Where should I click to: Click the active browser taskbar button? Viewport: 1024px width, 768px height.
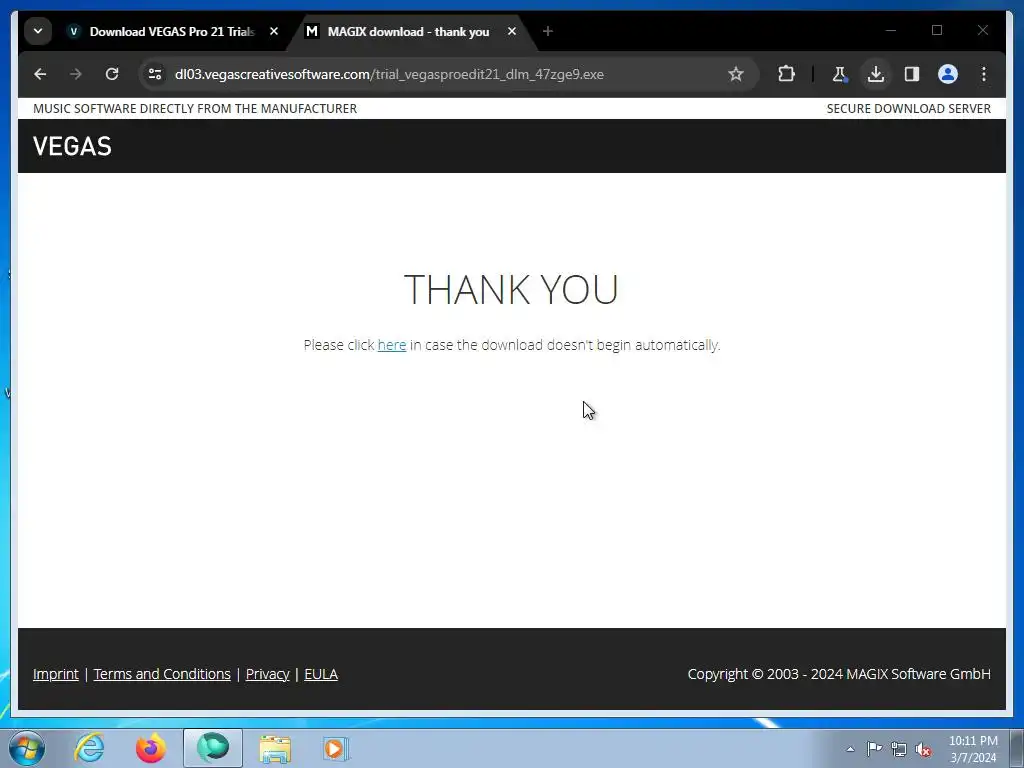(213, 748)
